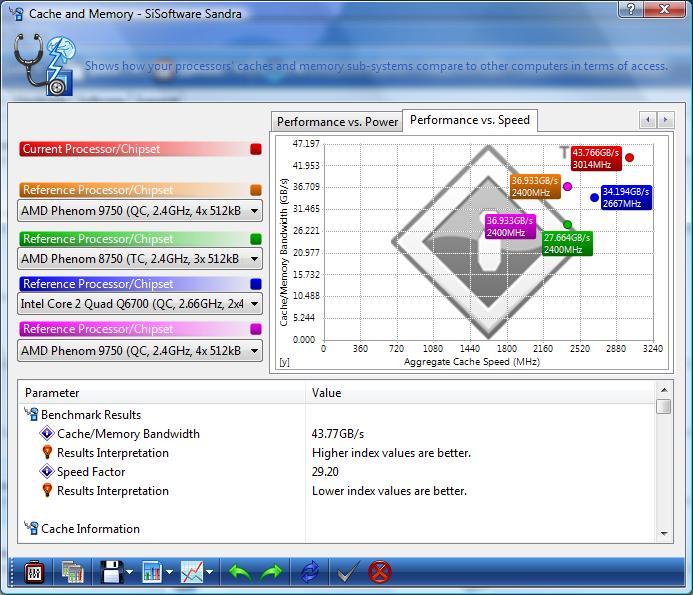This screenshot has height=595, width=693.
Task: Click the [y] axis toggle on chart
Action: (285, 362)
